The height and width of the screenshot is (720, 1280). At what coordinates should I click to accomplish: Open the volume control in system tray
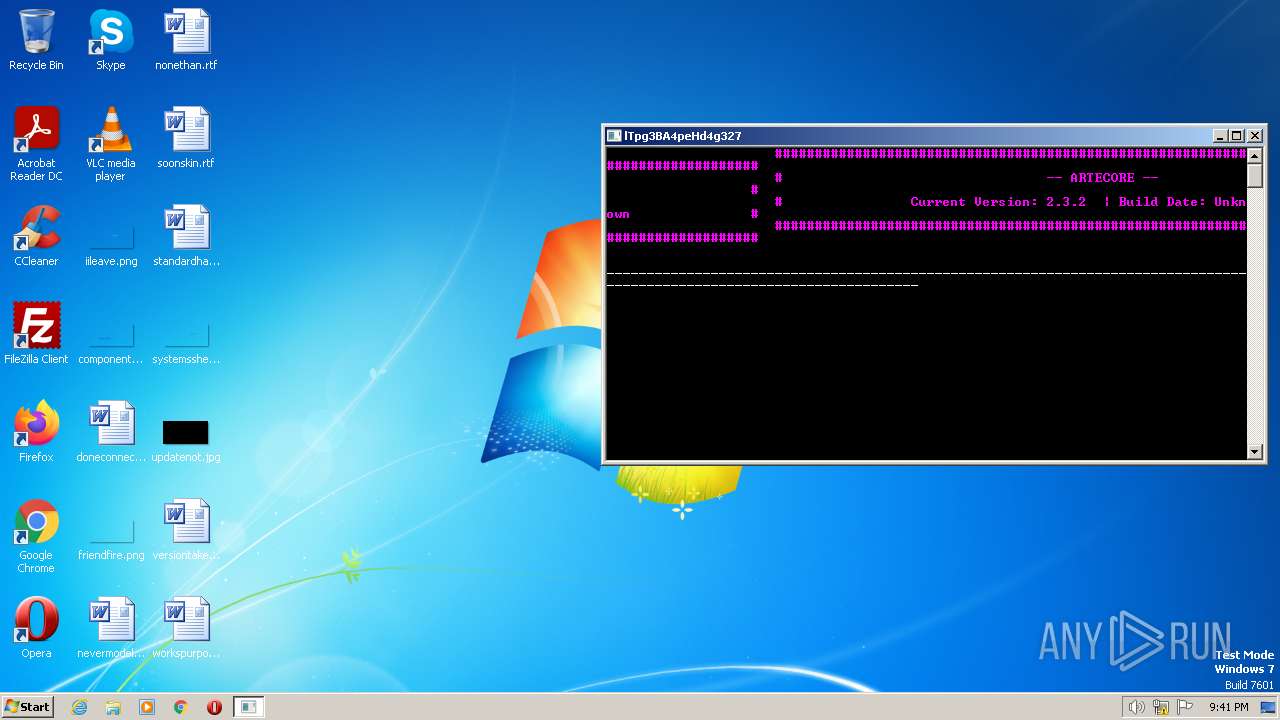click(x=1136, y=707)
